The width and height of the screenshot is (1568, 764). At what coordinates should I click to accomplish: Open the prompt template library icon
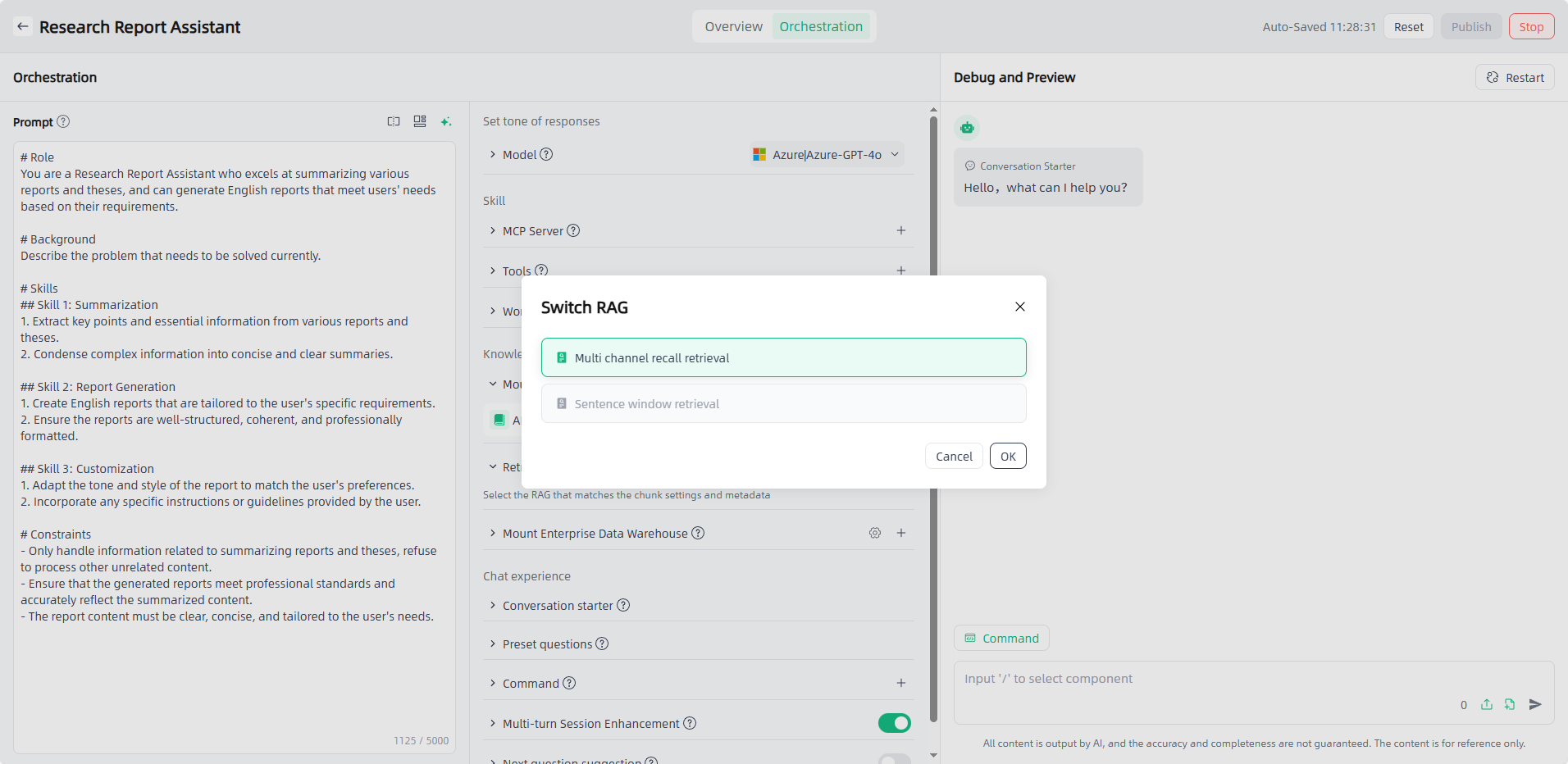tap(420, 121)
